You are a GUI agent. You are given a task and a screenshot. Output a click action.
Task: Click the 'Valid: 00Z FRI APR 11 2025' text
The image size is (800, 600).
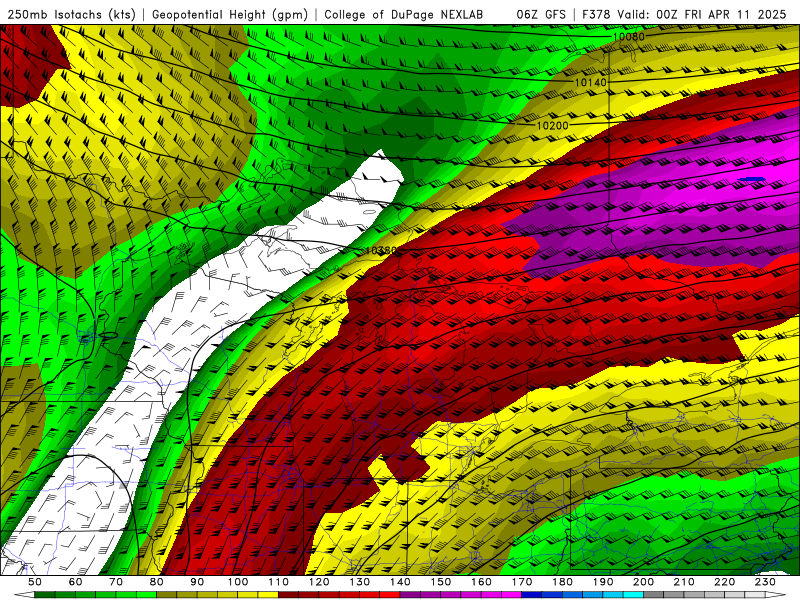(x=702, y=14)
